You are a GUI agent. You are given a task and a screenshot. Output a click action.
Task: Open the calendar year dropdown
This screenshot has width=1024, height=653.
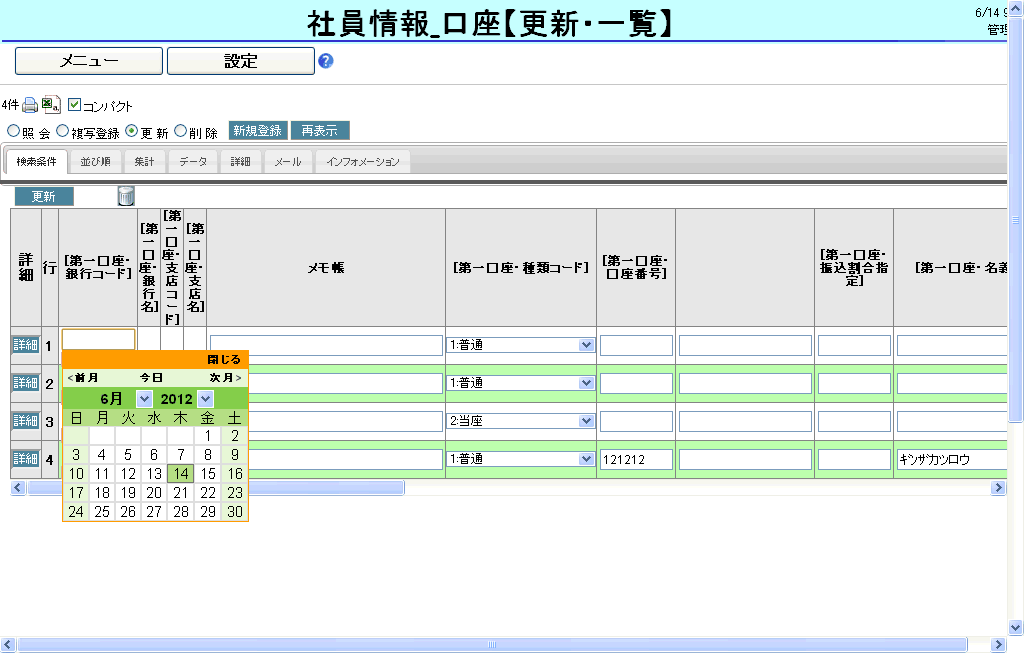click(x=205, y=398)
